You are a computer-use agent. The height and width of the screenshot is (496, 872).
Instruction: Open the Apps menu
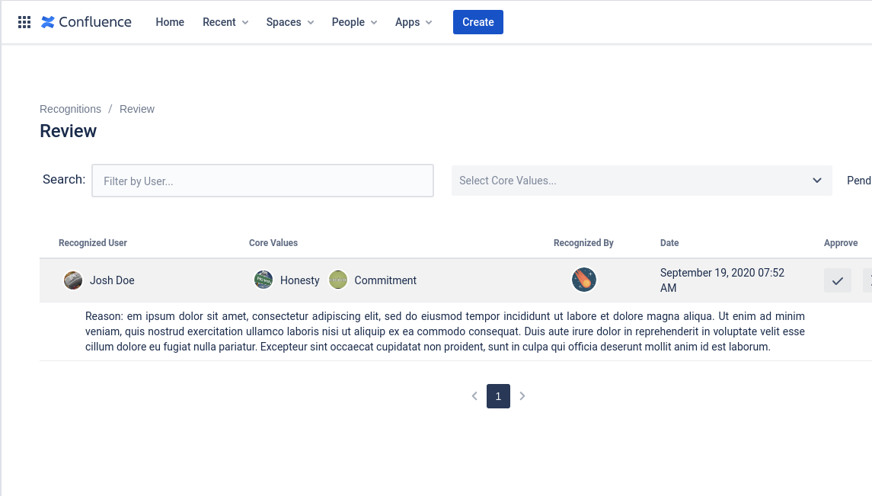(x=413, y=22)
